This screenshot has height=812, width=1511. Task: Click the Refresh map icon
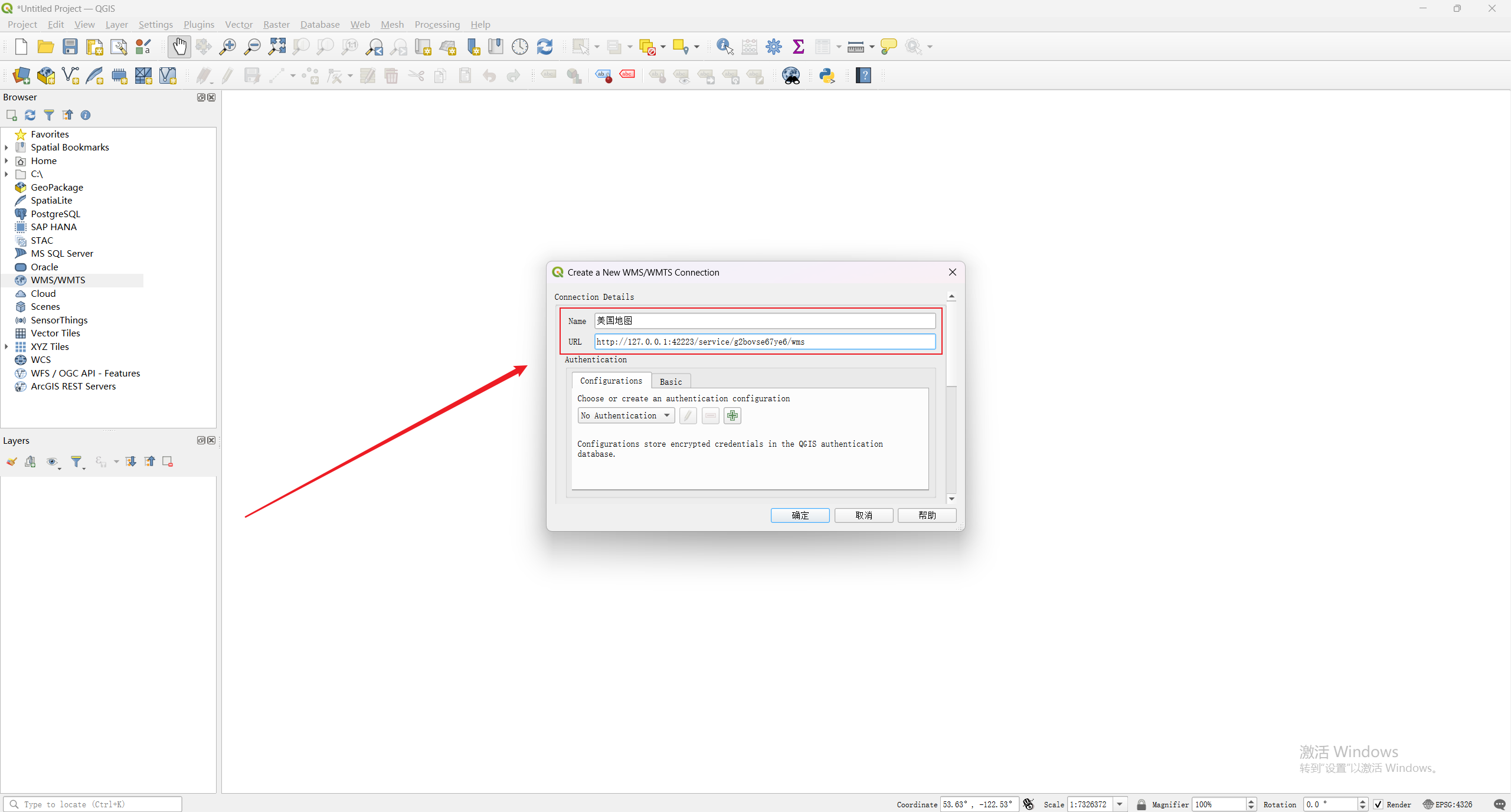(x=544, y=47)
